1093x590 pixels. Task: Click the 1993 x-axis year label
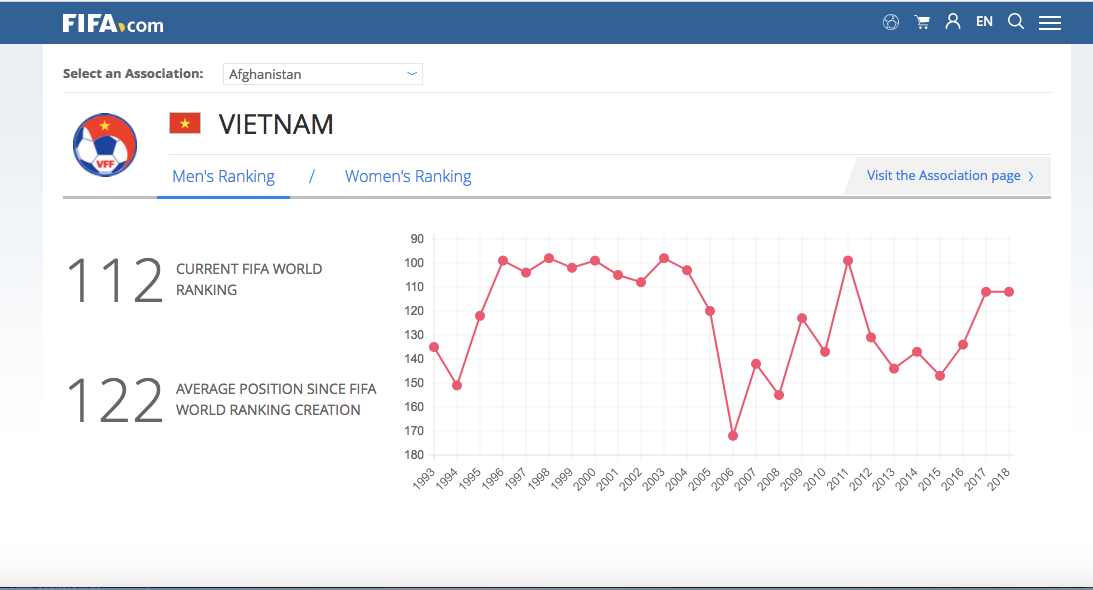[x=424, y=480]
